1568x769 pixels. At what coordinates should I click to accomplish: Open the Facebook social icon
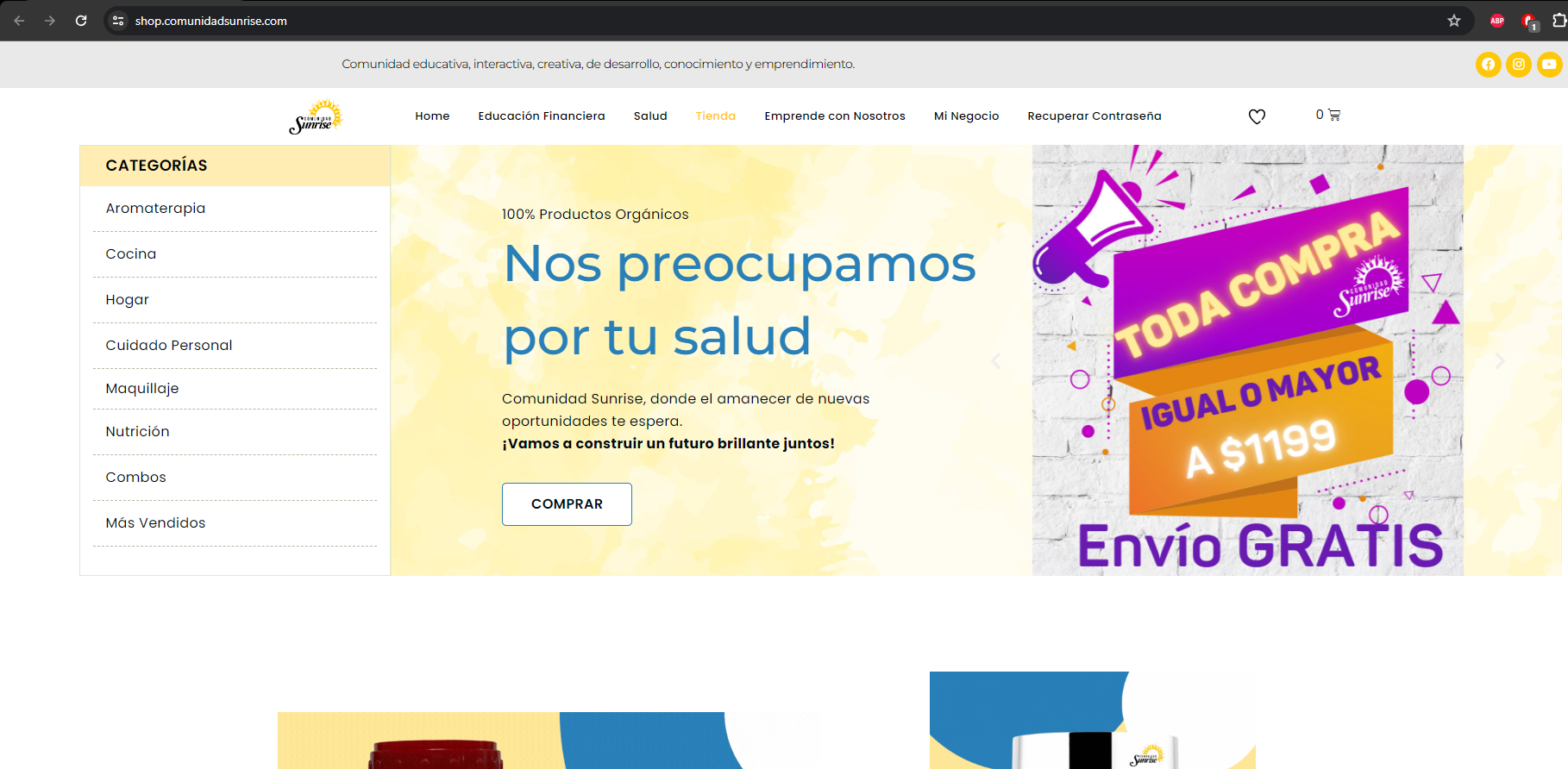click(1488, 65)
